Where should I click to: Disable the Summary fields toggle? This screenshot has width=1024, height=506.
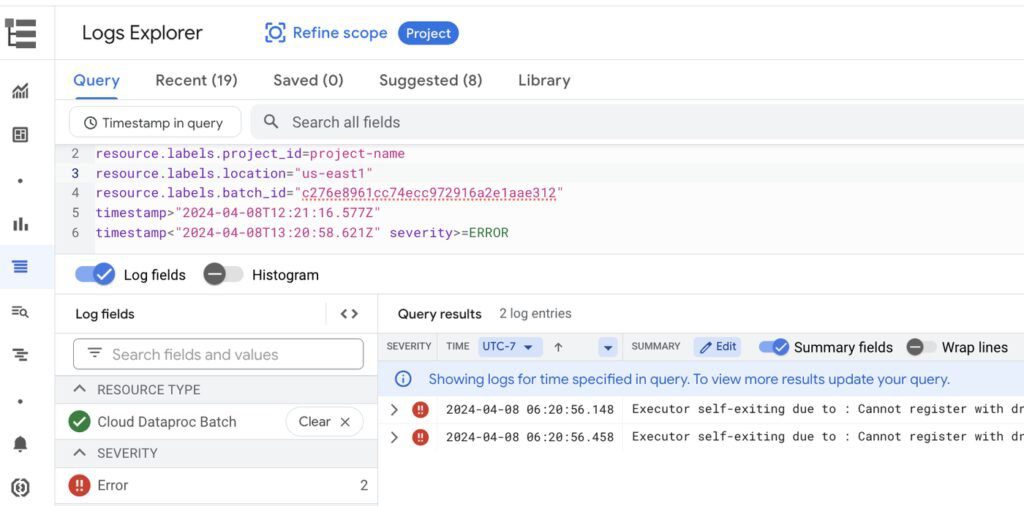[x=773, y=347]
